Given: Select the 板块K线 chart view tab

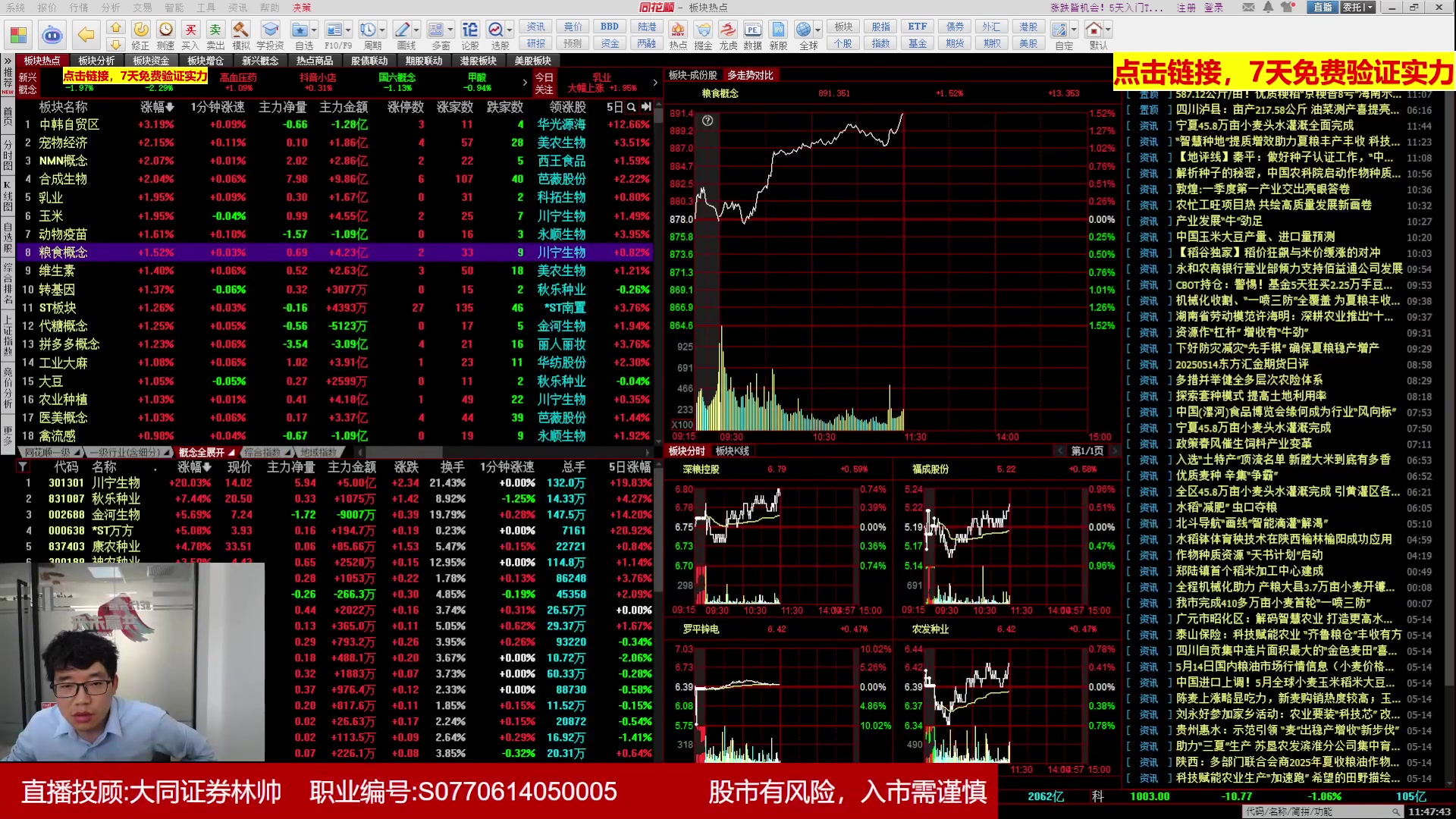Looking at the screenshot, I should (x=732, y=451).
